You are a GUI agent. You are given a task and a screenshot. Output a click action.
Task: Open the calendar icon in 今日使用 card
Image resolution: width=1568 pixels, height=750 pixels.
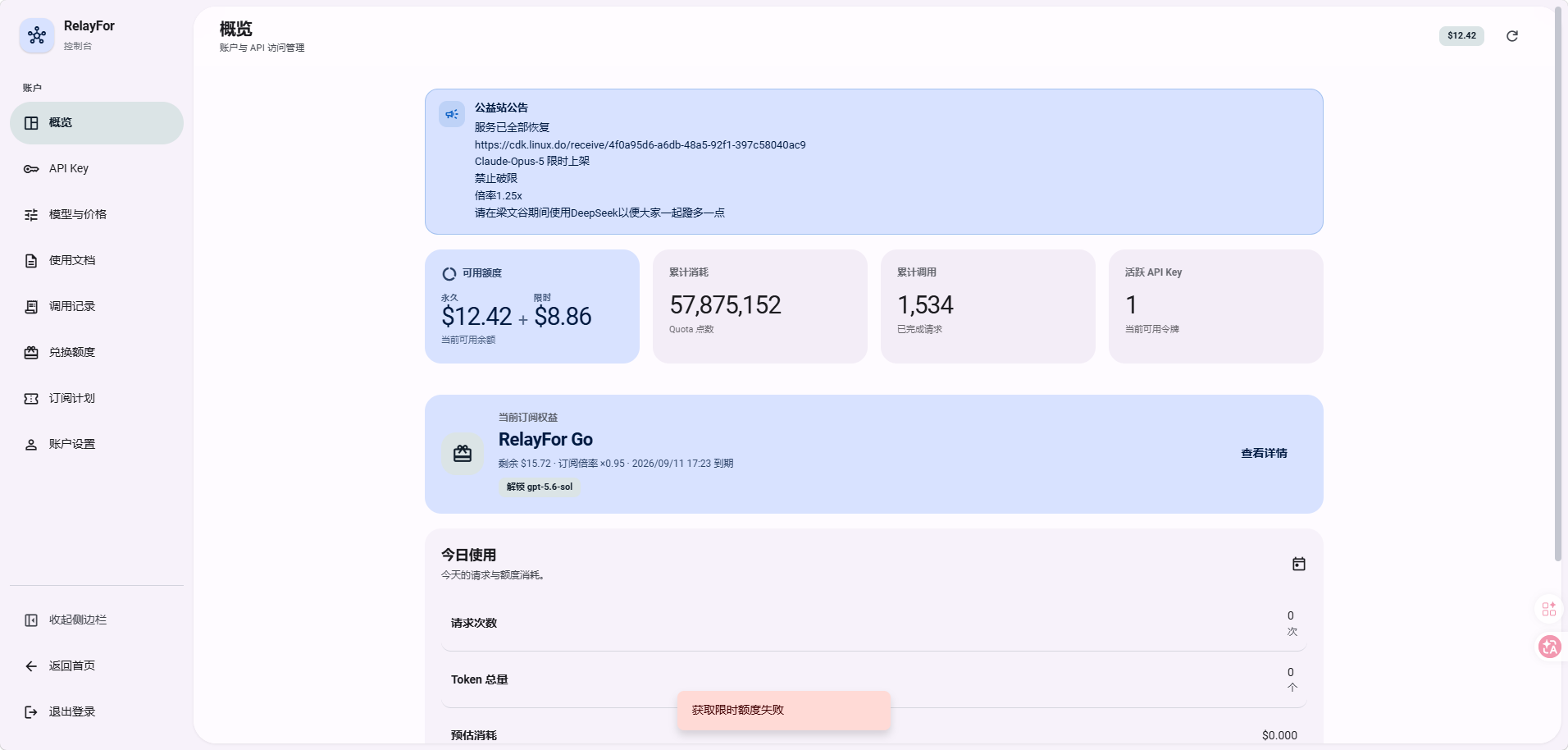[x=1299, y=564]
